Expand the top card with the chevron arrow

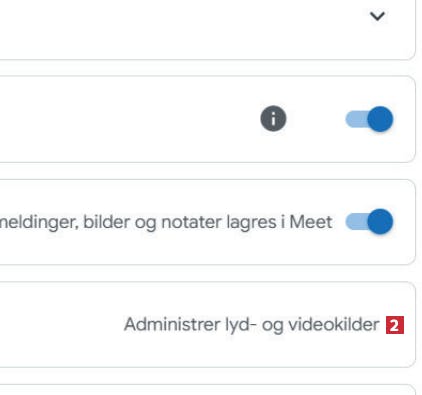pyautogui.click(x=377, y=16)
